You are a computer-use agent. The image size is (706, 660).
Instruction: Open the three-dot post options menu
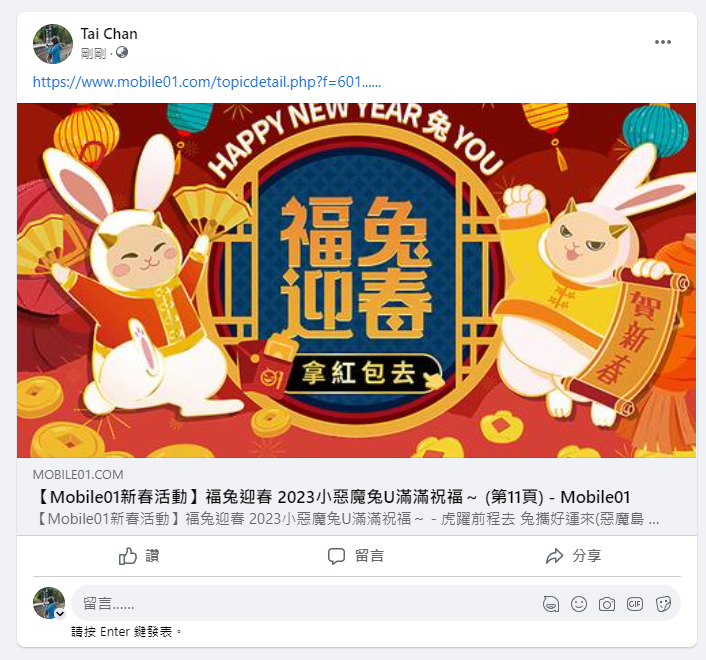point(663,42)
